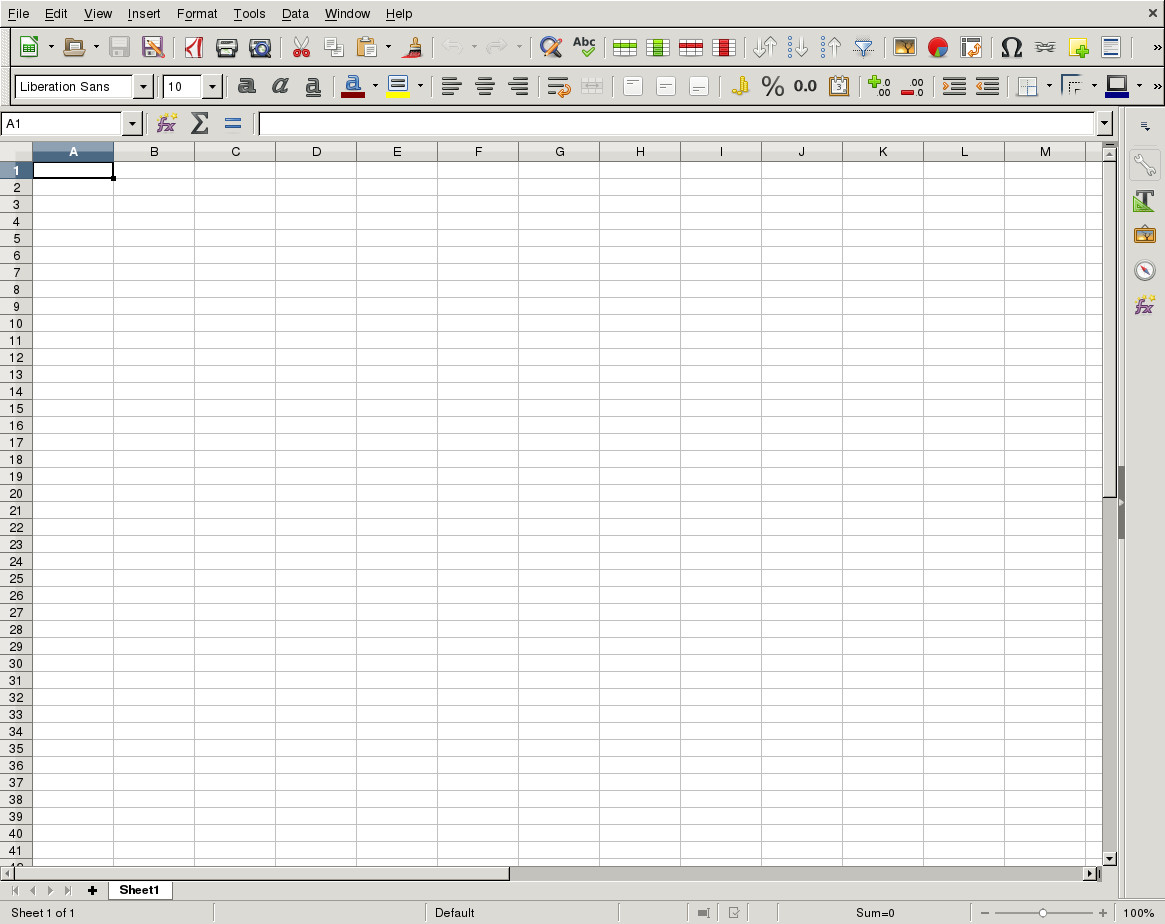Open the Font Name dropdown

point(143,87)
